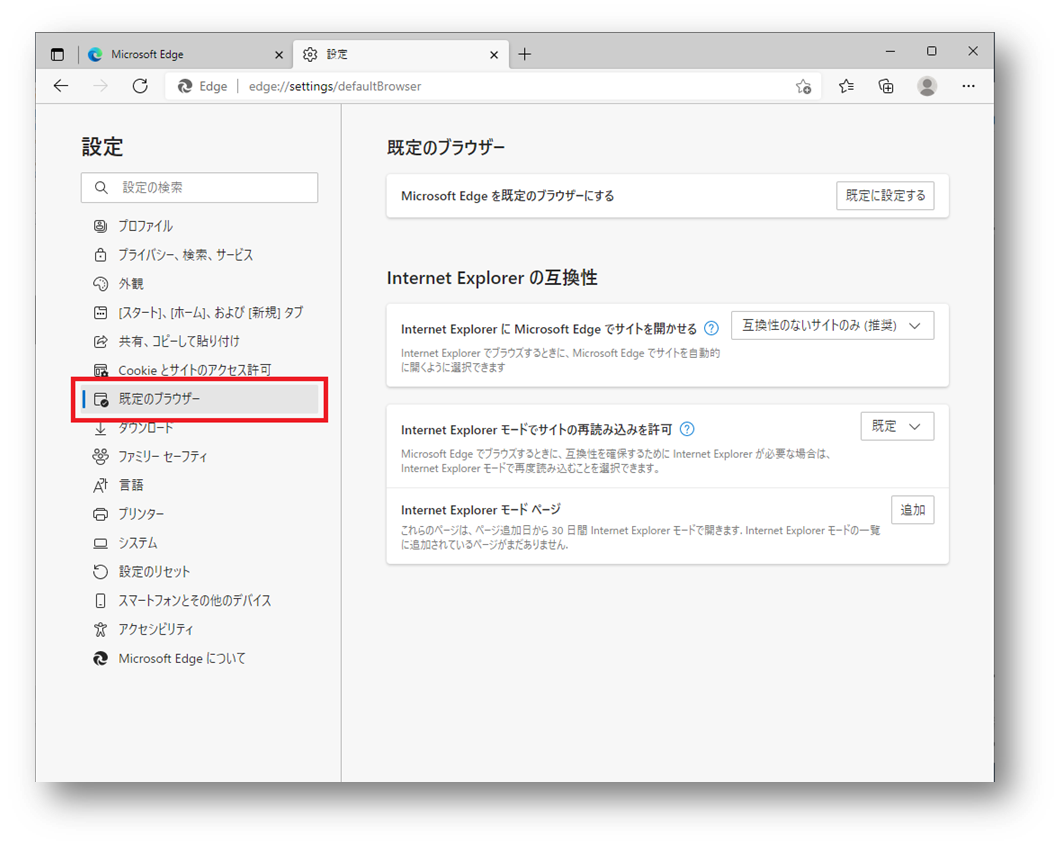Open the 互換性のないサイトのみ (推奨) dropdown
Viewport: 1060px width, 847px height.
click(832, 326)
